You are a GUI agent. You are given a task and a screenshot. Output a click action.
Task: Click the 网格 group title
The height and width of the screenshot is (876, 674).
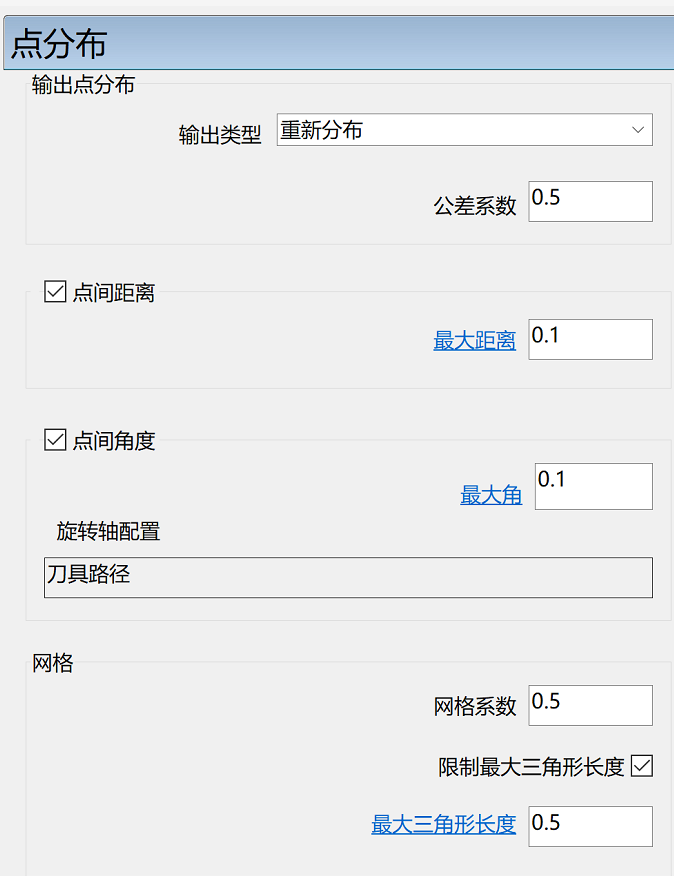click(53, 663)
